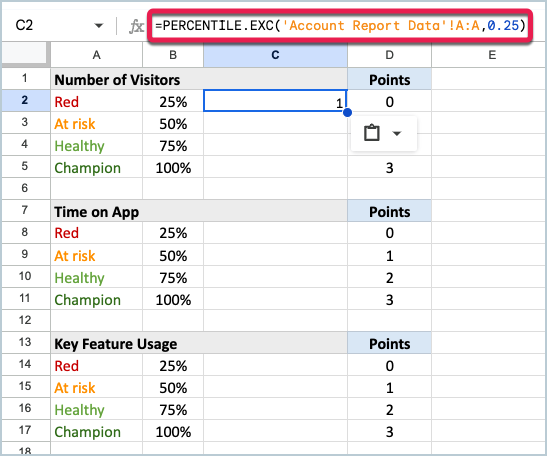Viewport: 547px width, 456px height.
Task: Select cell C2 containing value 1
Action: click(x=275, y=101)
